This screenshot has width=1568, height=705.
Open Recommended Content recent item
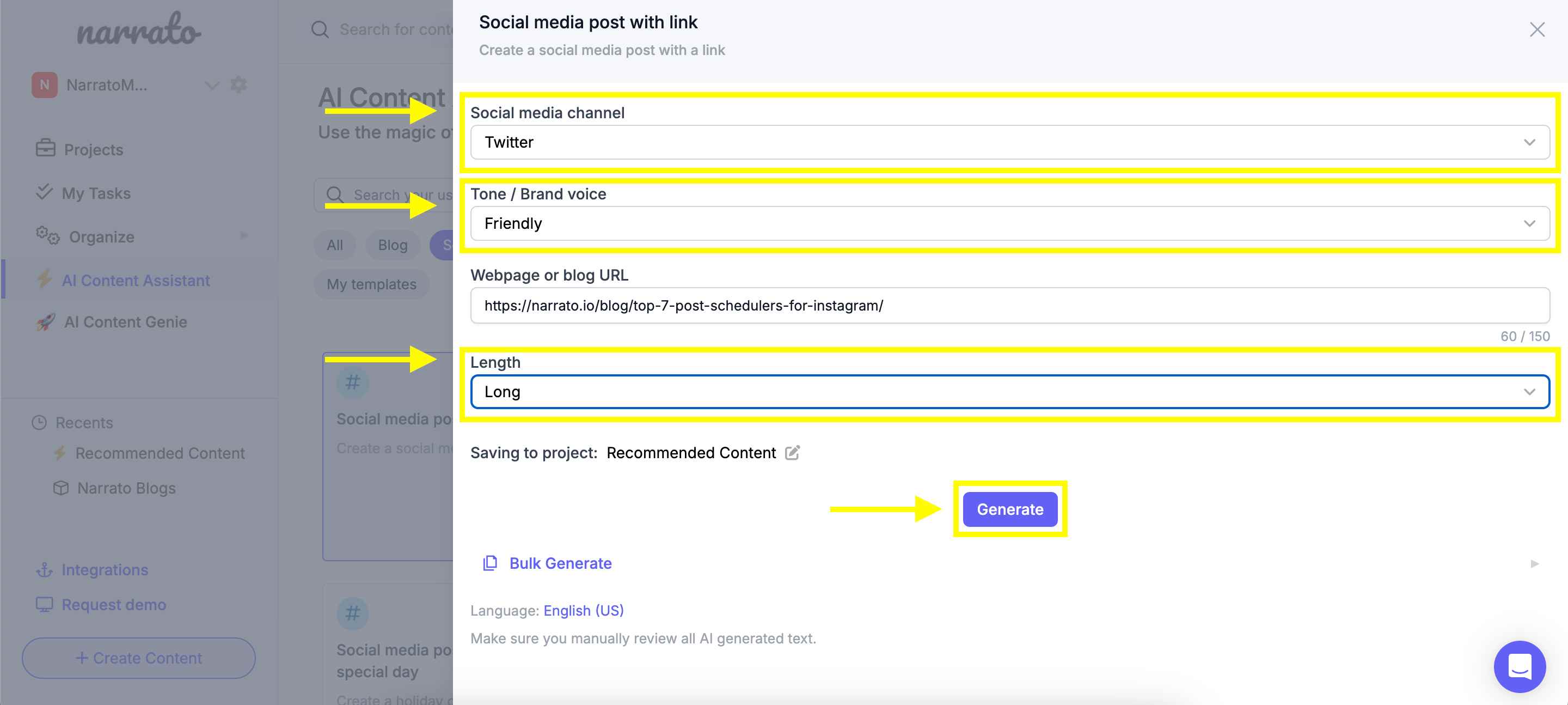coord(160,453)
